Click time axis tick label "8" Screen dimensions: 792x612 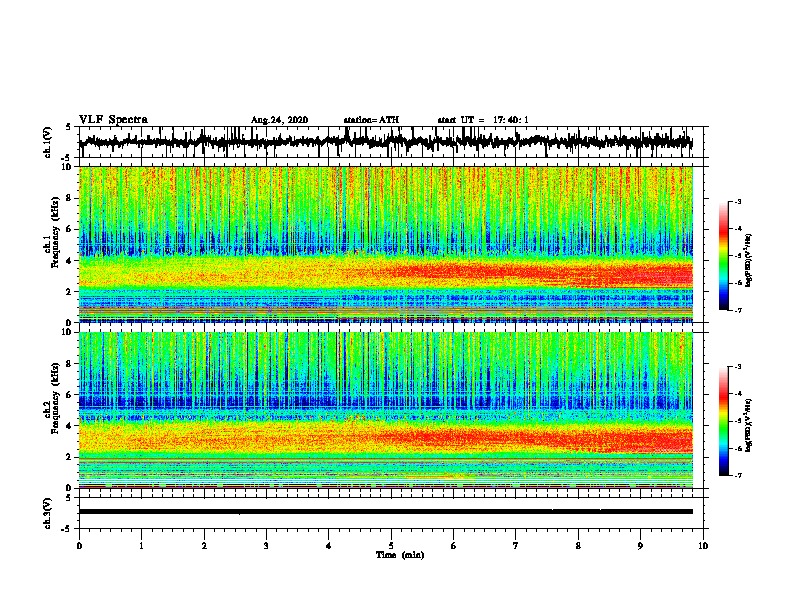click(x=578, y=546)
